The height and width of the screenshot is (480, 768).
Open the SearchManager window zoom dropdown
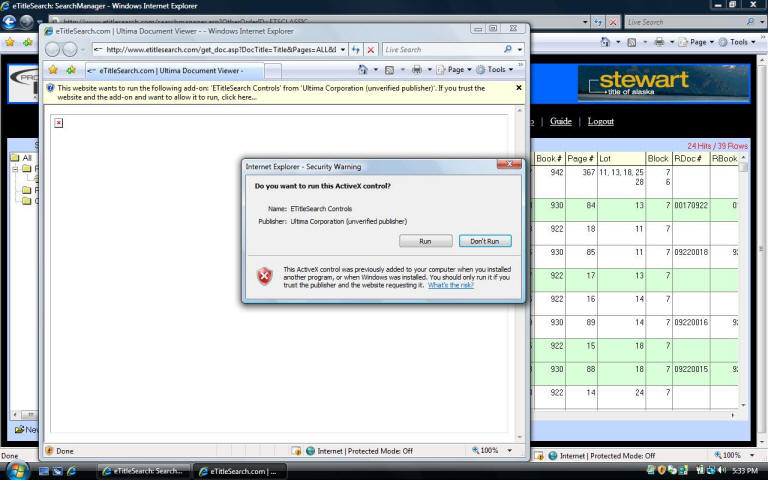point(750,456)
